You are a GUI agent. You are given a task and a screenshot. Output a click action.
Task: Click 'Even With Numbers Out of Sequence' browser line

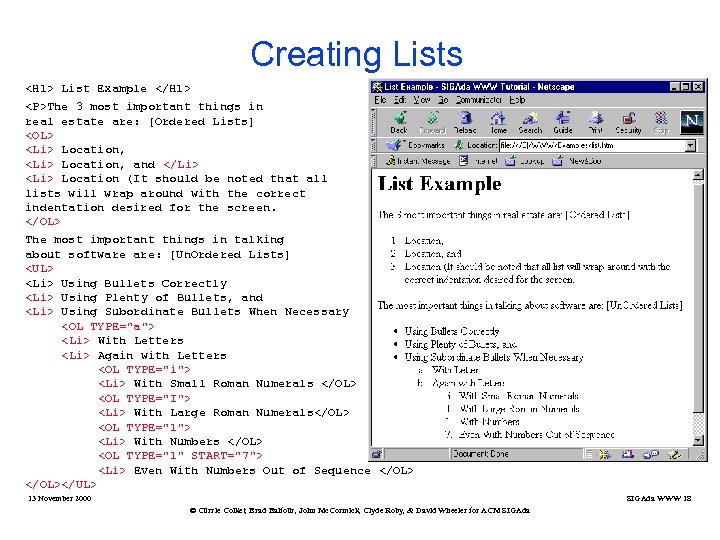(x=536, y=434)
